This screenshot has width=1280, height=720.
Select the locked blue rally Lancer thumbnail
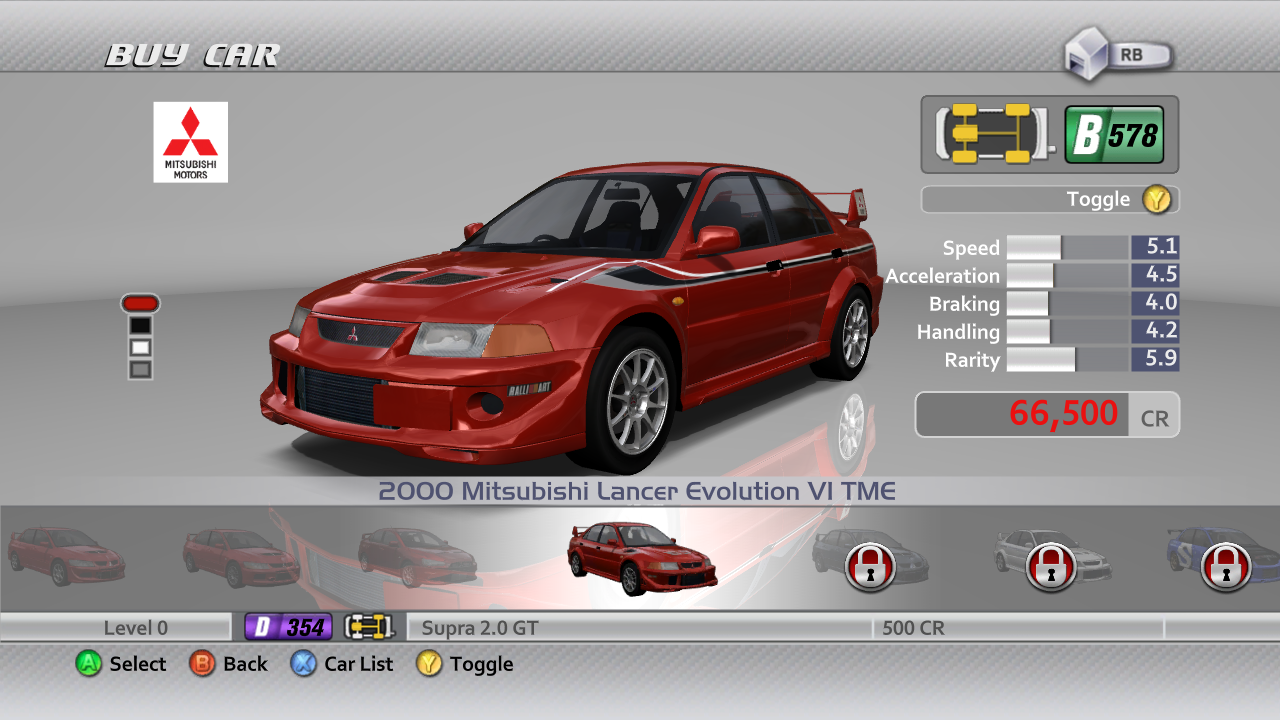1223,558
